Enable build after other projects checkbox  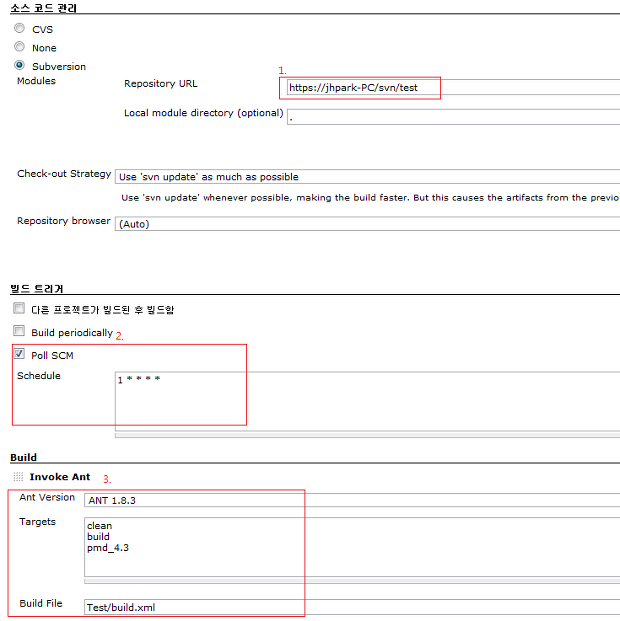(19, 308)
